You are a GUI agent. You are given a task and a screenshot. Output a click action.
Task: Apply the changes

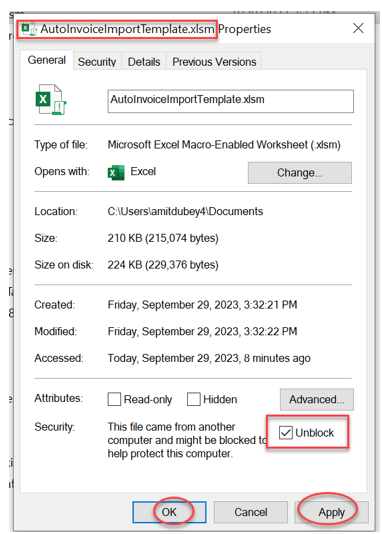pos(331,512)
